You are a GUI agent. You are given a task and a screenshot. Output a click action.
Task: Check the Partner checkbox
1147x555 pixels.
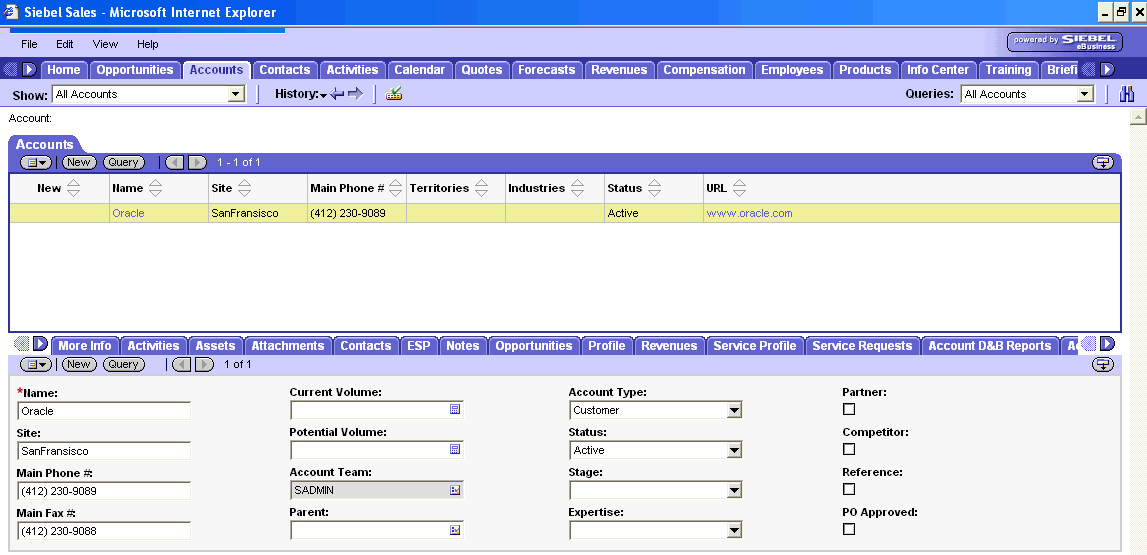pos(849,409)
